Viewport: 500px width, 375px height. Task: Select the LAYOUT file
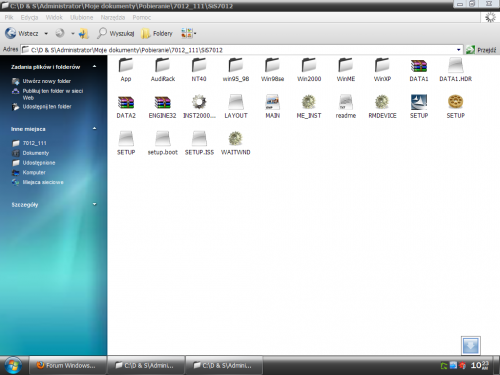236,106
